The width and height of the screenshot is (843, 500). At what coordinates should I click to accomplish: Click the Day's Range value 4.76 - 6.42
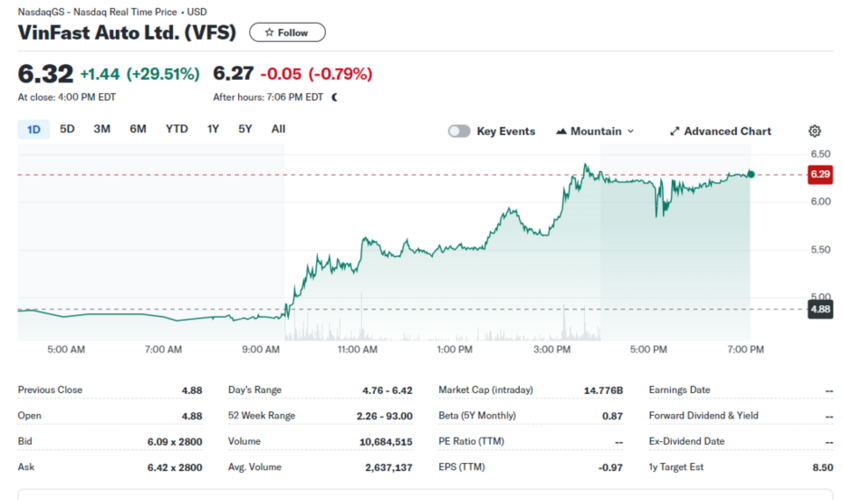click(x=387, y=390)
